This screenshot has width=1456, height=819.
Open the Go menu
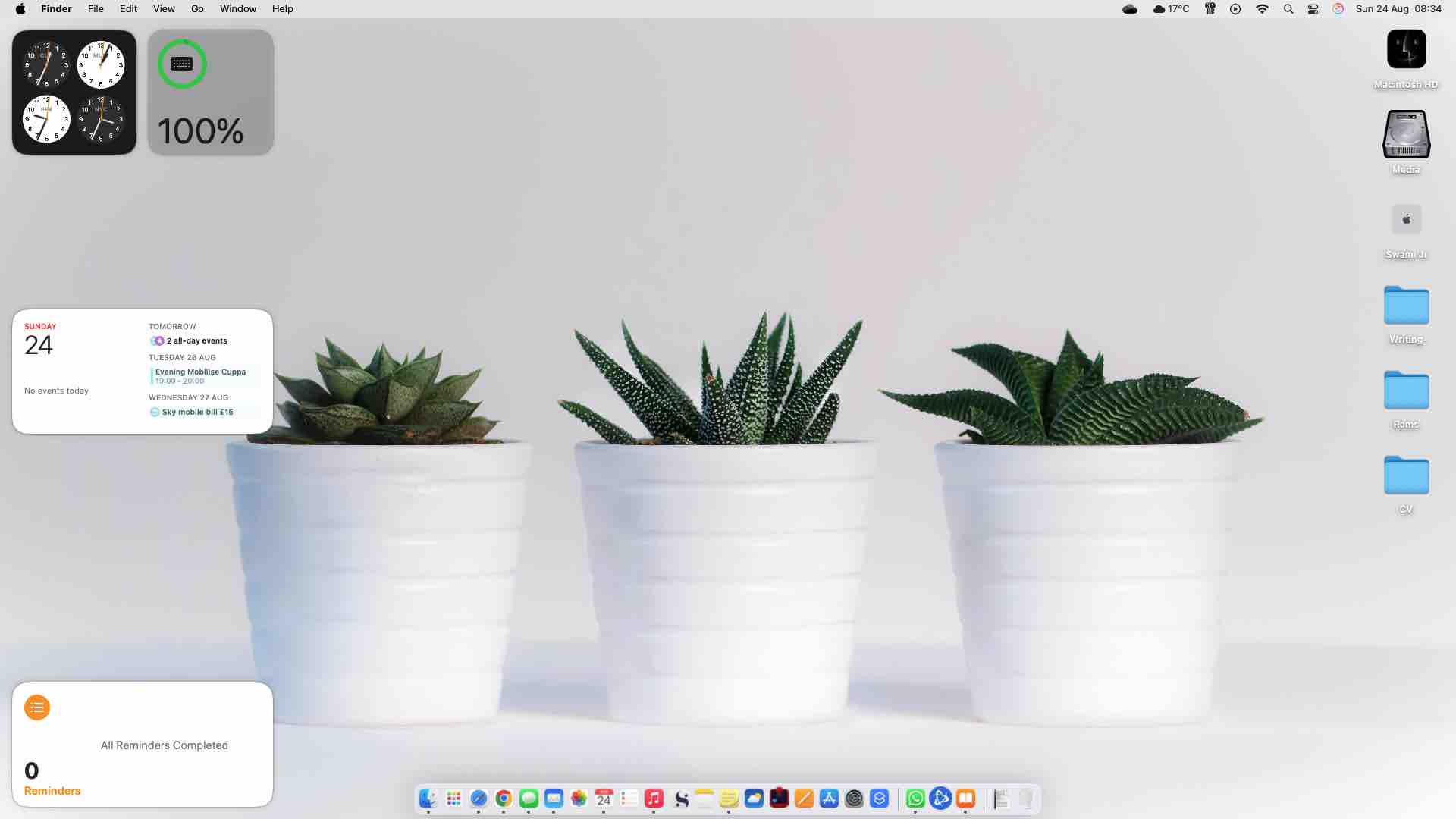tap(197, 9)
